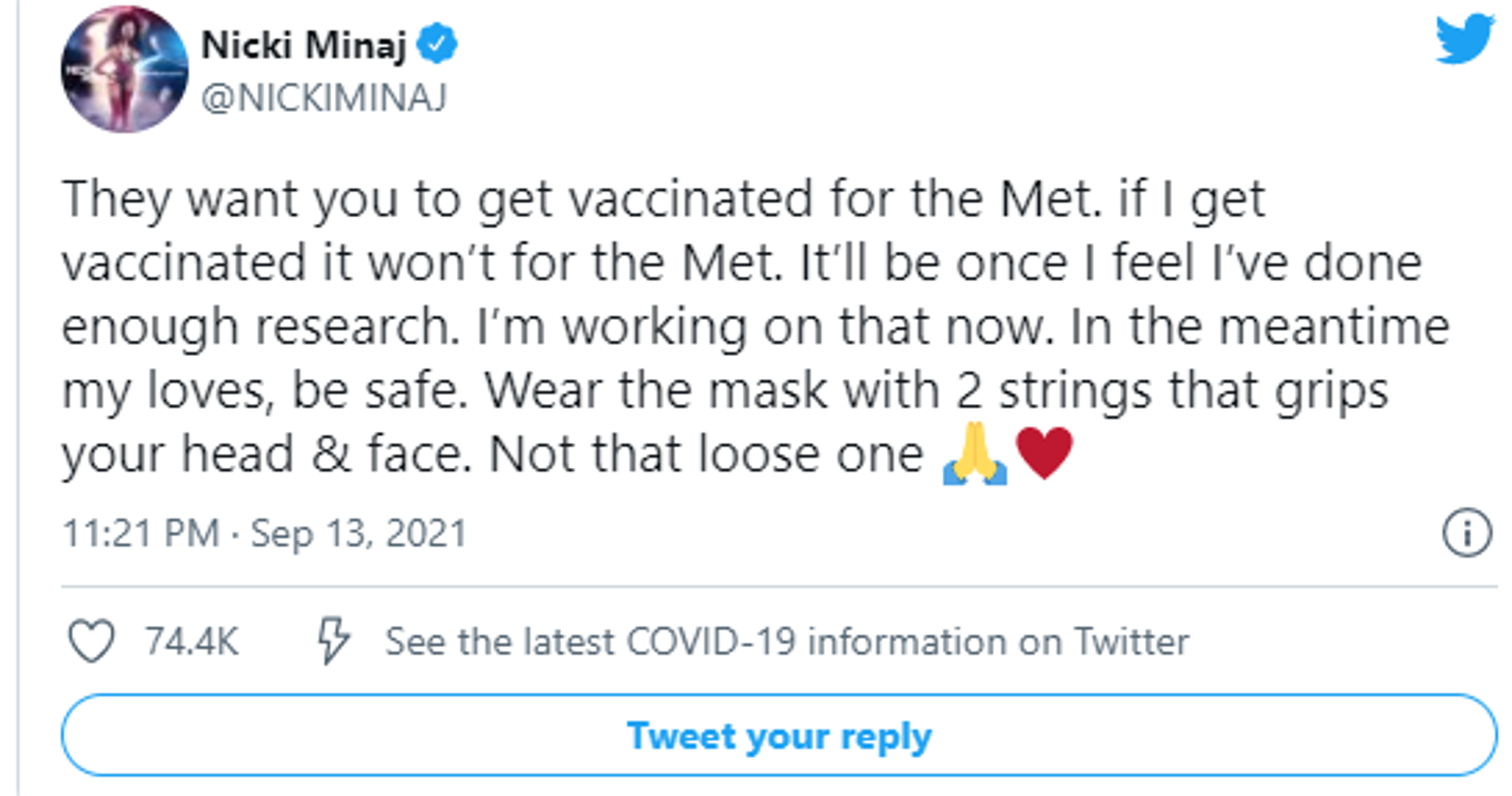The image size is (1512, 796).
Task: Click the folded hands emoji
Action: [975, 453]
